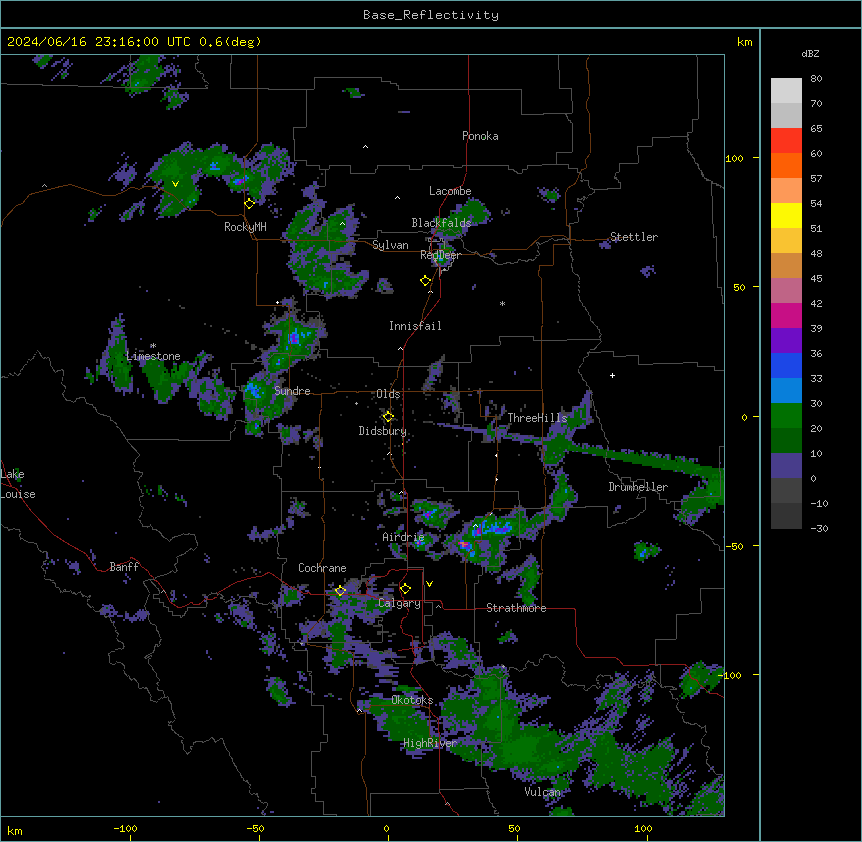862x842 pixels.
Task: Click the white plus marker north of Drumheller
Action: coord(612,375)
